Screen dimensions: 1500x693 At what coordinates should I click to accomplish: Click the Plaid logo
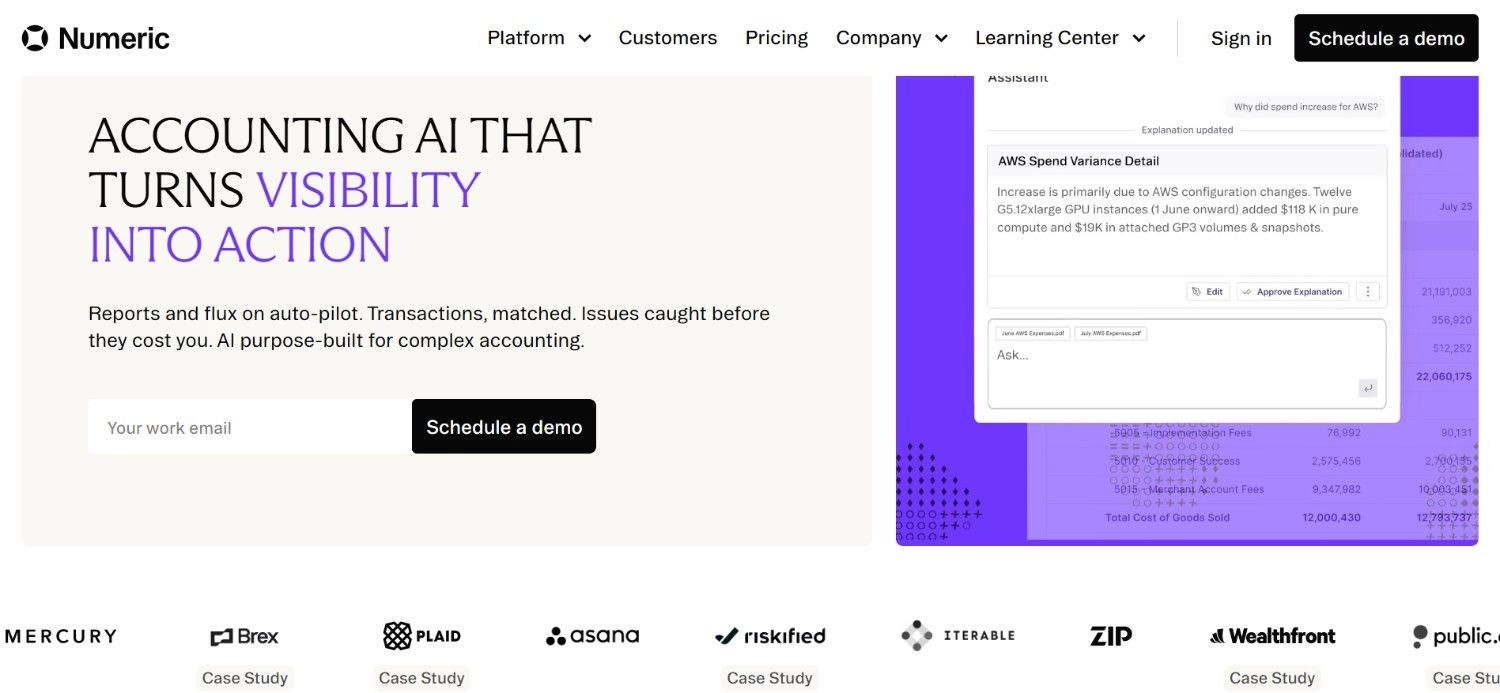pyautogui.click(x=422, y=636)
